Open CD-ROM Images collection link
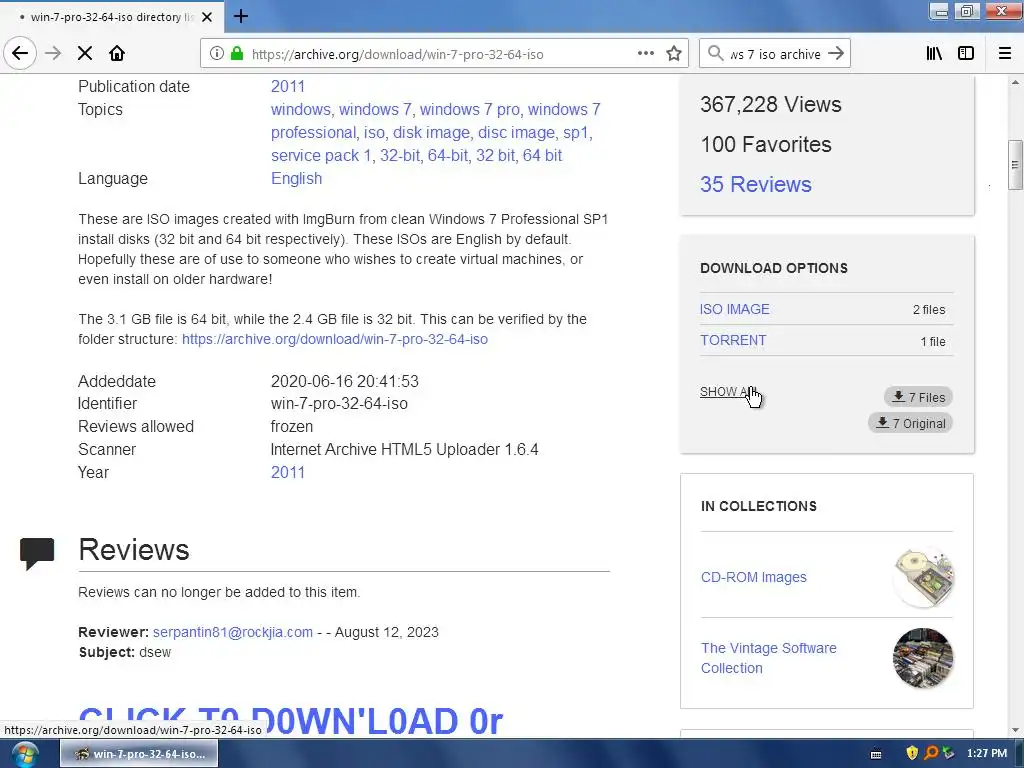This screenshot has height=768, width=1024. coord(754,577)
